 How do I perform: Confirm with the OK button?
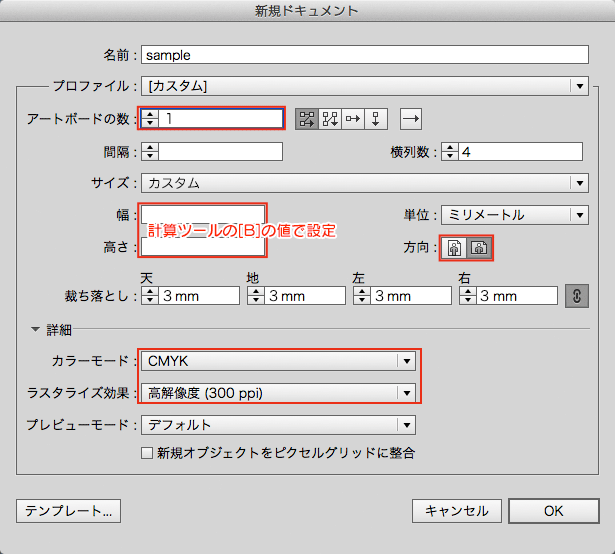tap(553, 511)
